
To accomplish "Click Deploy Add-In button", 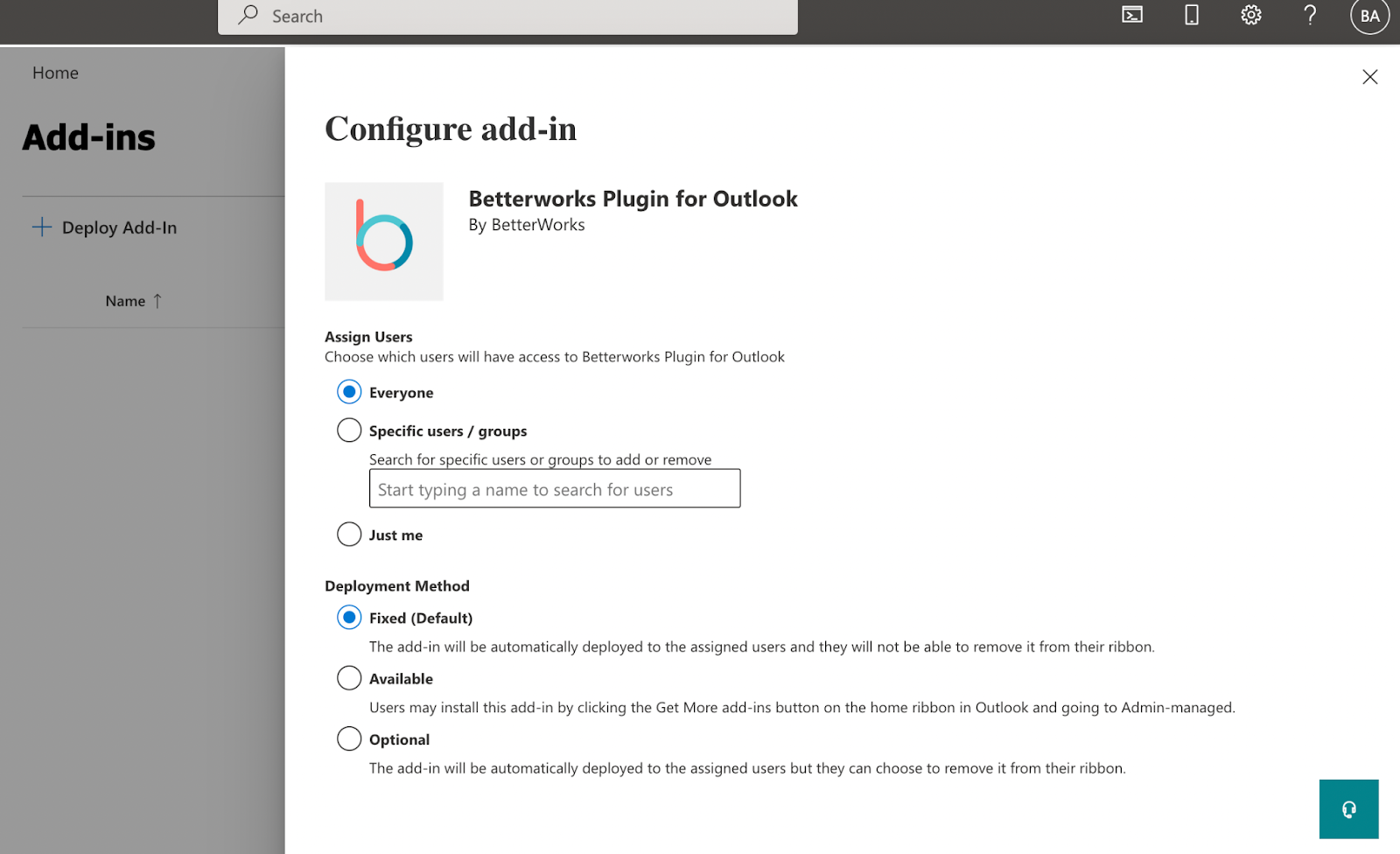I will [x=105, y=227].
